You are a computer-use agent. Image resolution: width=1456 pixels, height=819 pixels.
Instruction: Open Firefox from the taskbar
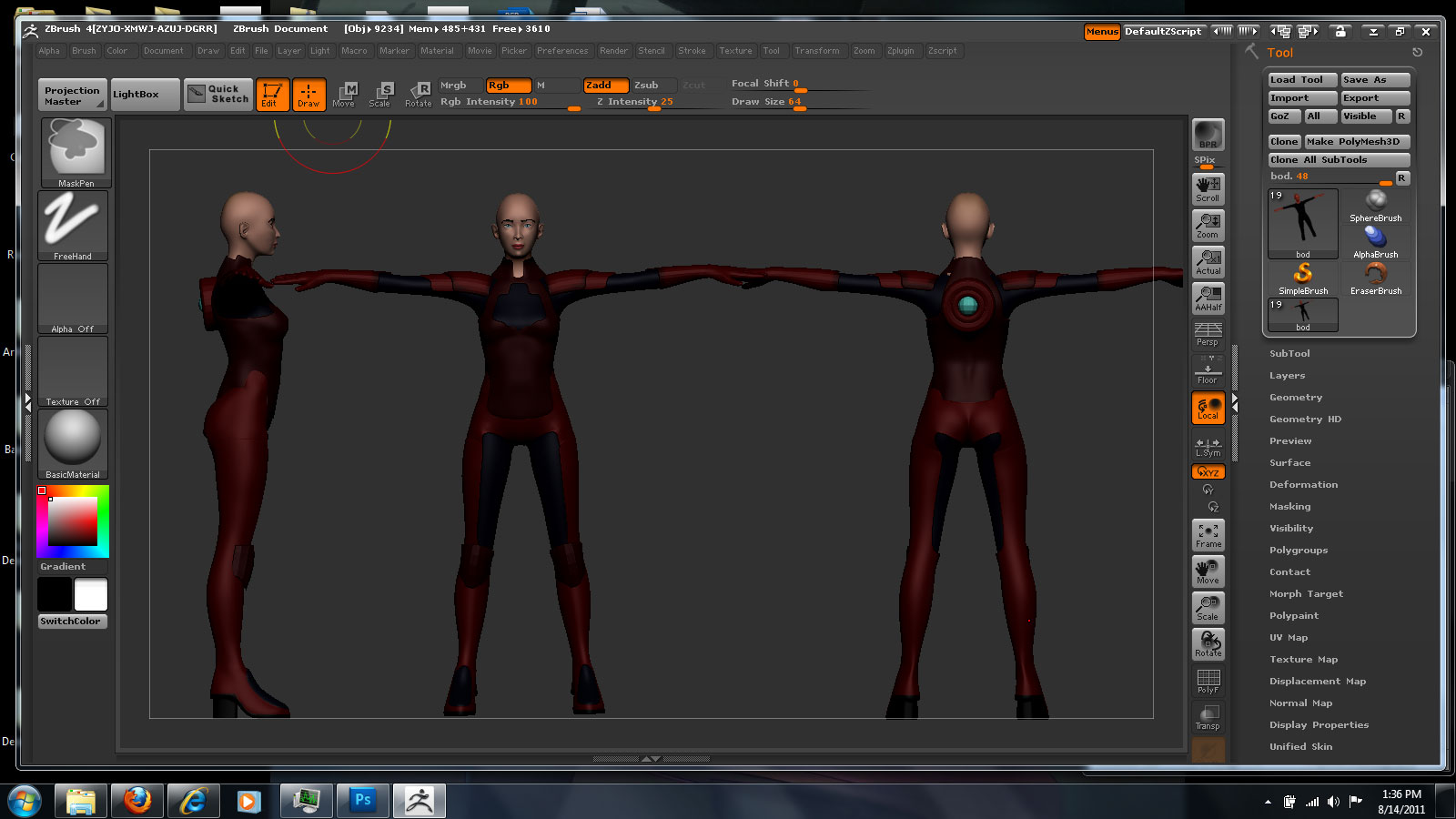(x=137, y=801)
